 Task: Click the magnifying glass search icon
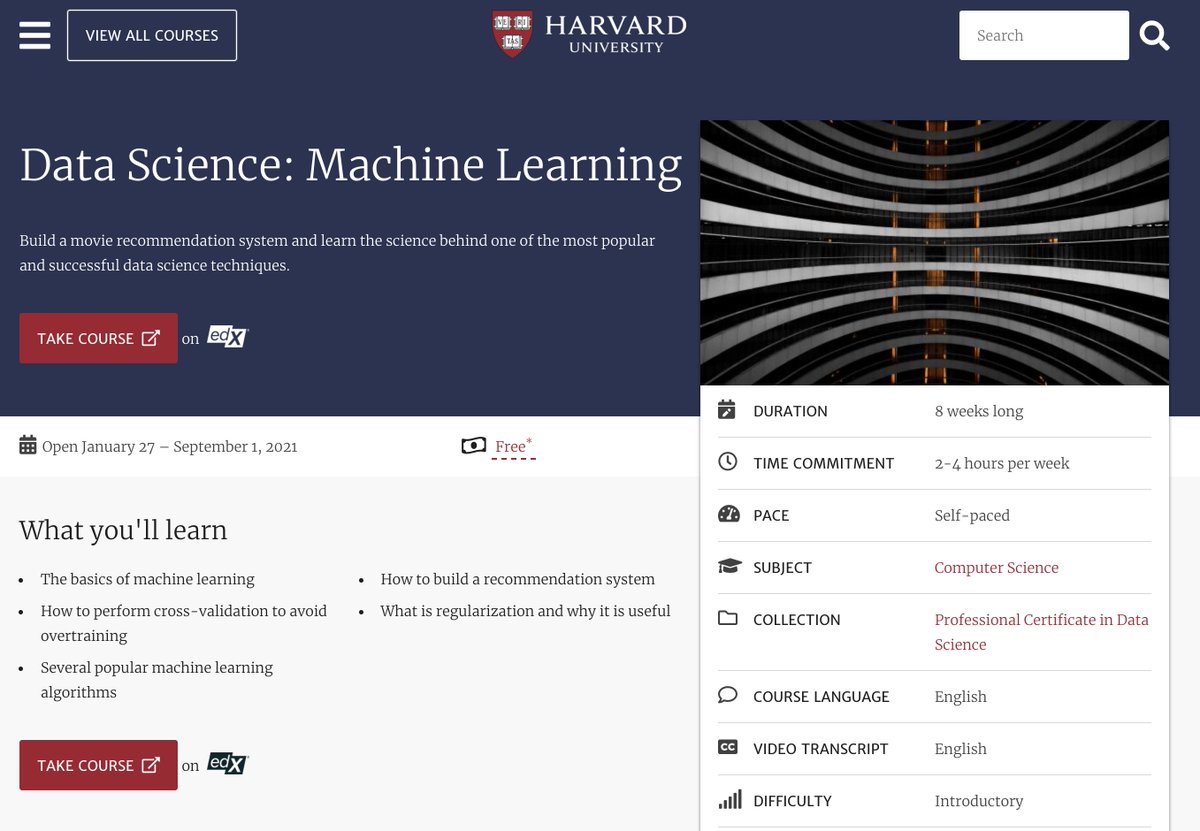pos(1155,36)
